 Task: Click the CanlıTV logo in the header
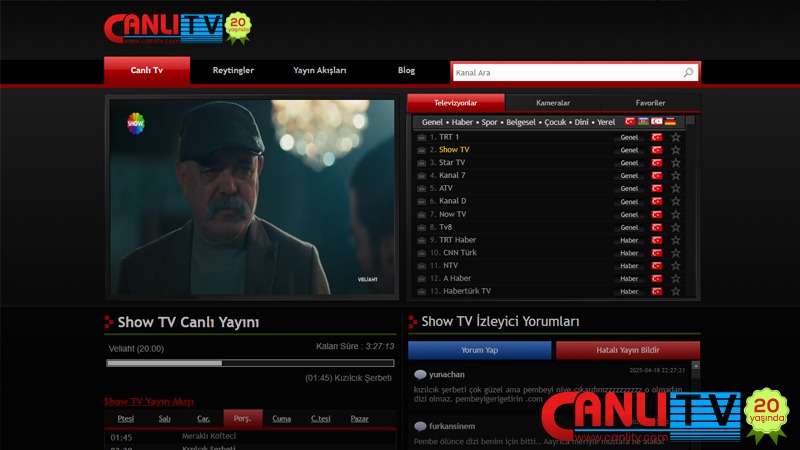coord(177,28)
